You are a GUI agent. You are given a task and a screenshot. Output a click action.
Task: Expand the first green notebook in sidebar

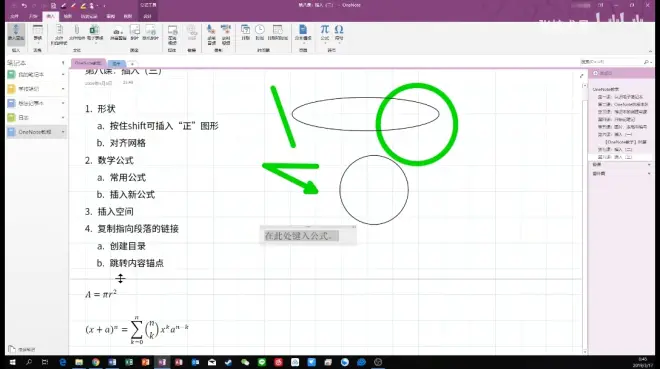coord(63,74)
